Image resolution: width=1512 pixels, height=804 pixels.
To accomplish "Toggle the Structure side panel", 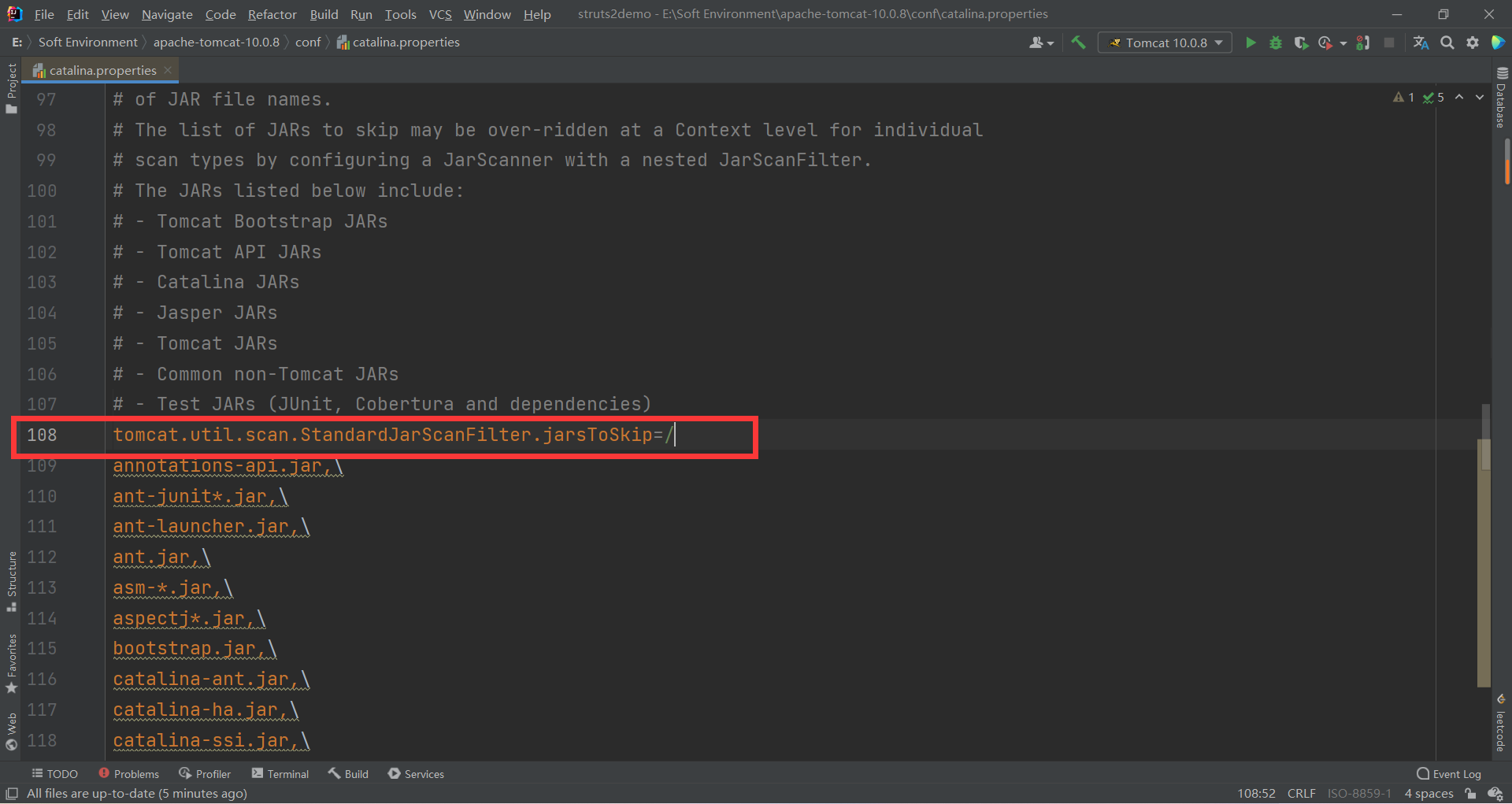I will [11, 580].
